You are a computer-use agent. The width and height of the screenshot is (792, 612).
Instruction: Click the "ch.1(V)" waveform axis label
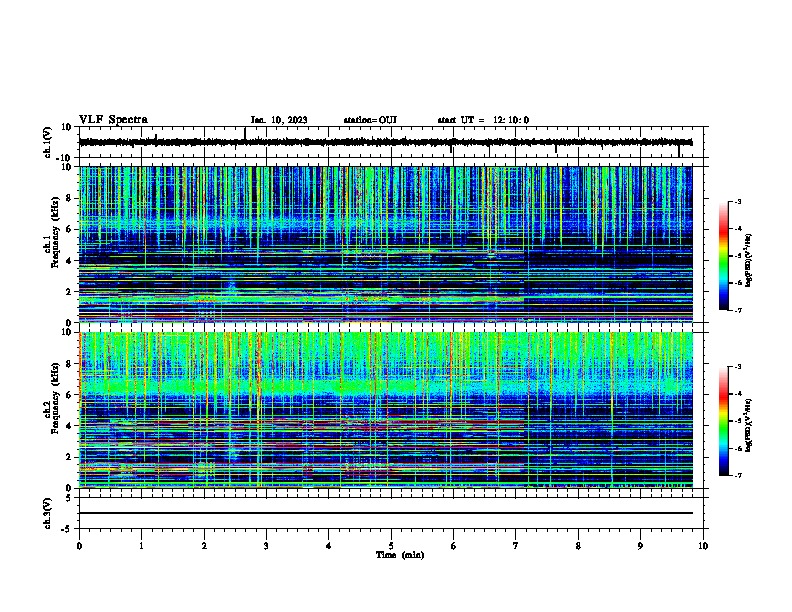tap(47, 142)
